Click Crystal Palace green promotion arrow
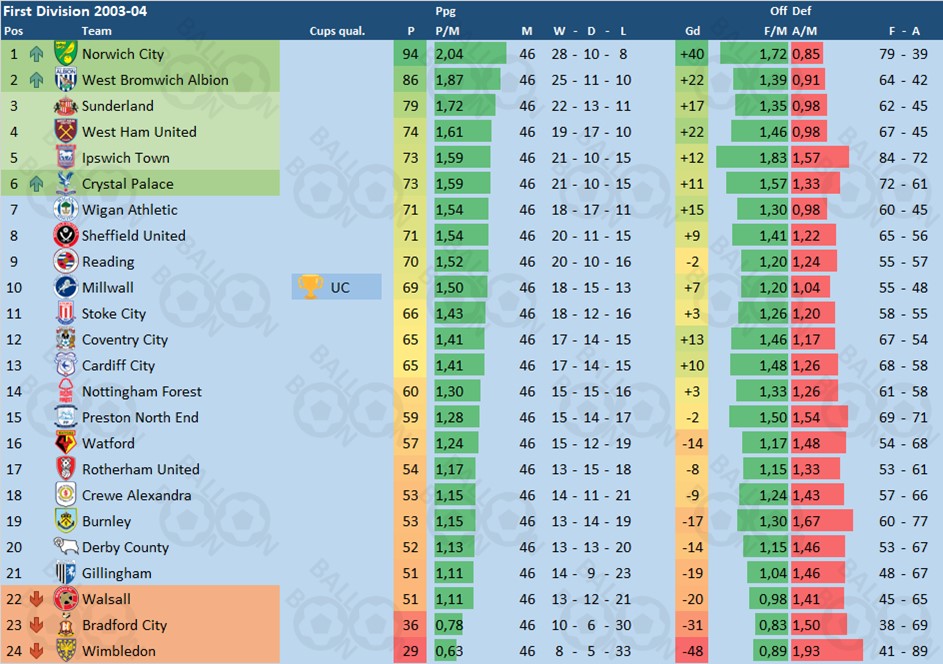This screenshot has width=943, height=664. [36, 183]
